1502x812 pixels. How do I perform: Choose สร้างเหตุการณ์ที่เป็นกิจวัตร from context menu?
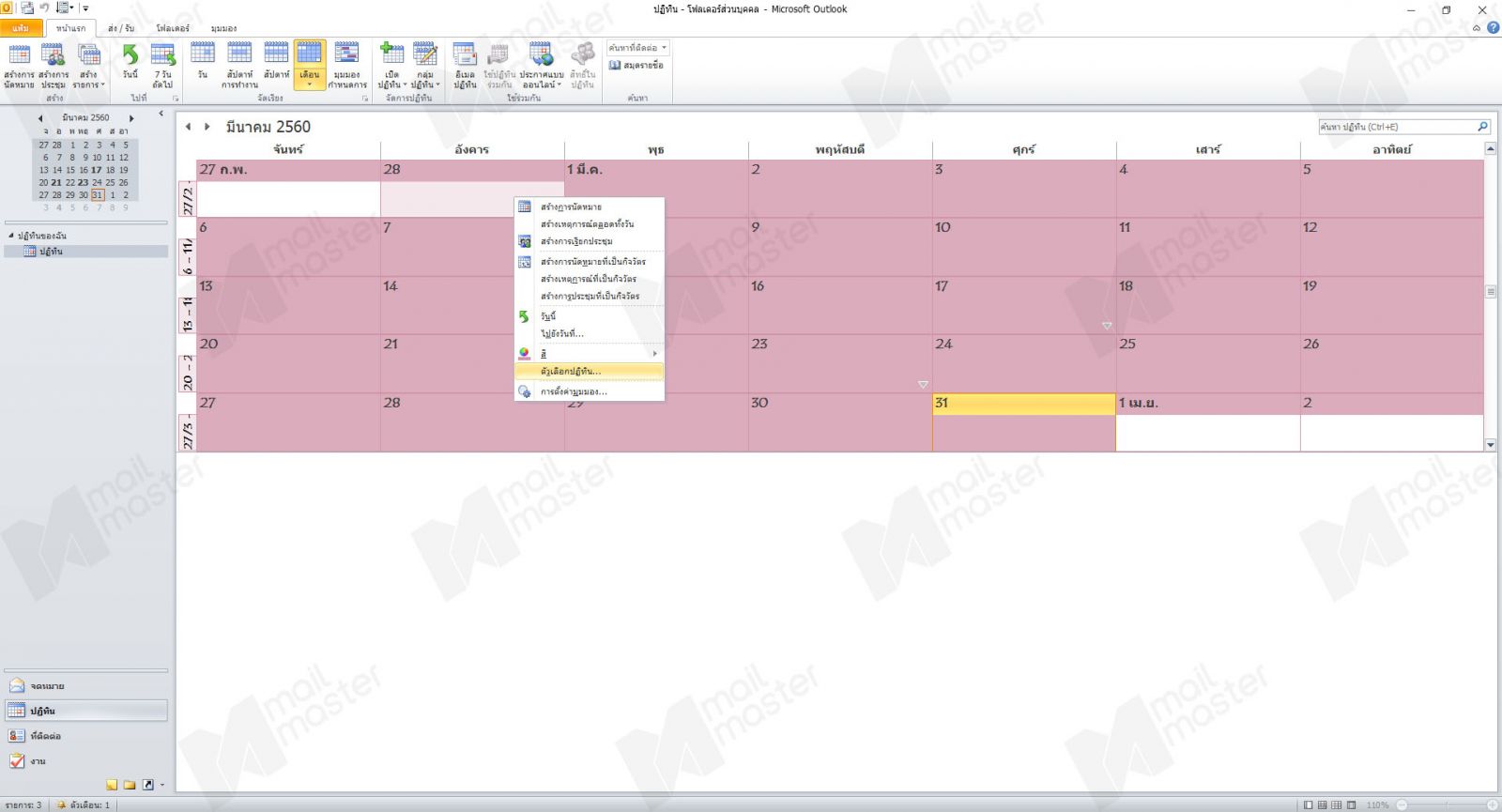[590, 279]
